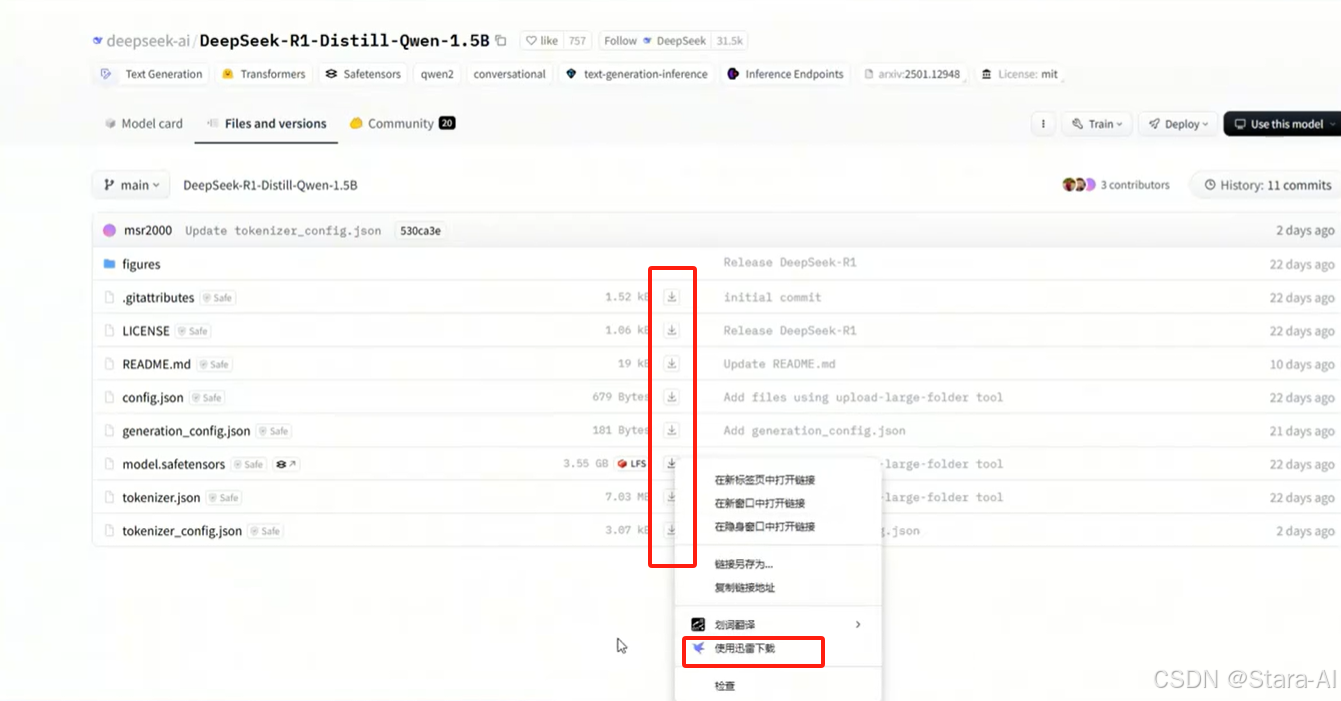This screenshot has width=1341, height=701.
Task: Open the figures folder
Action: pos(141,264)
